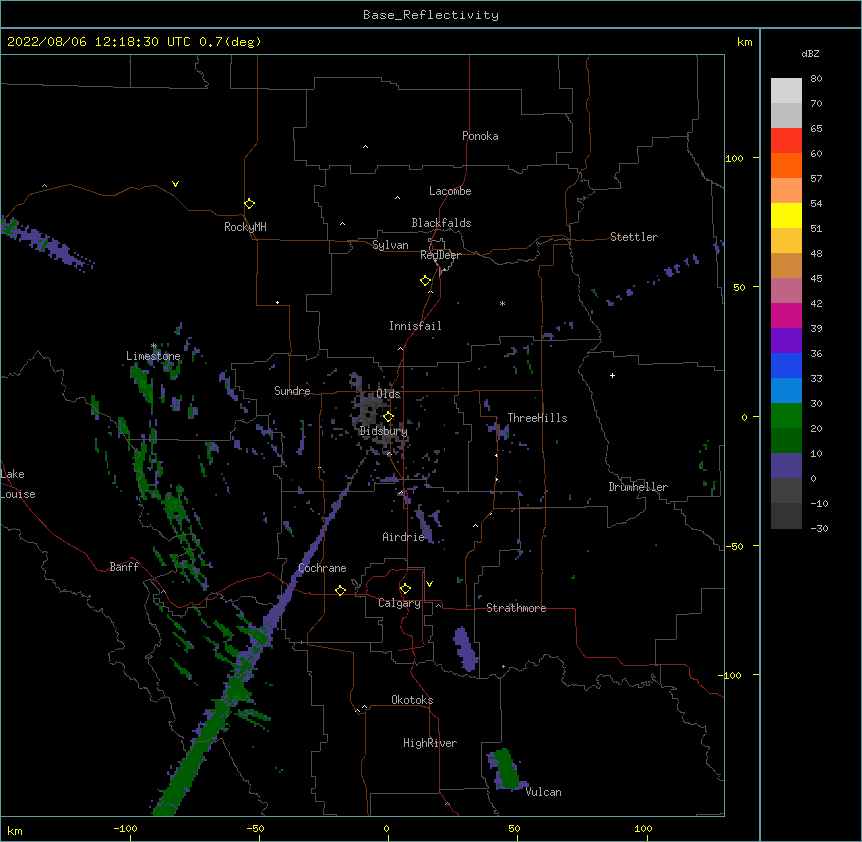
Task: Select the yellow diamond marker above Calgary
Action: click(x=405, y=589)
